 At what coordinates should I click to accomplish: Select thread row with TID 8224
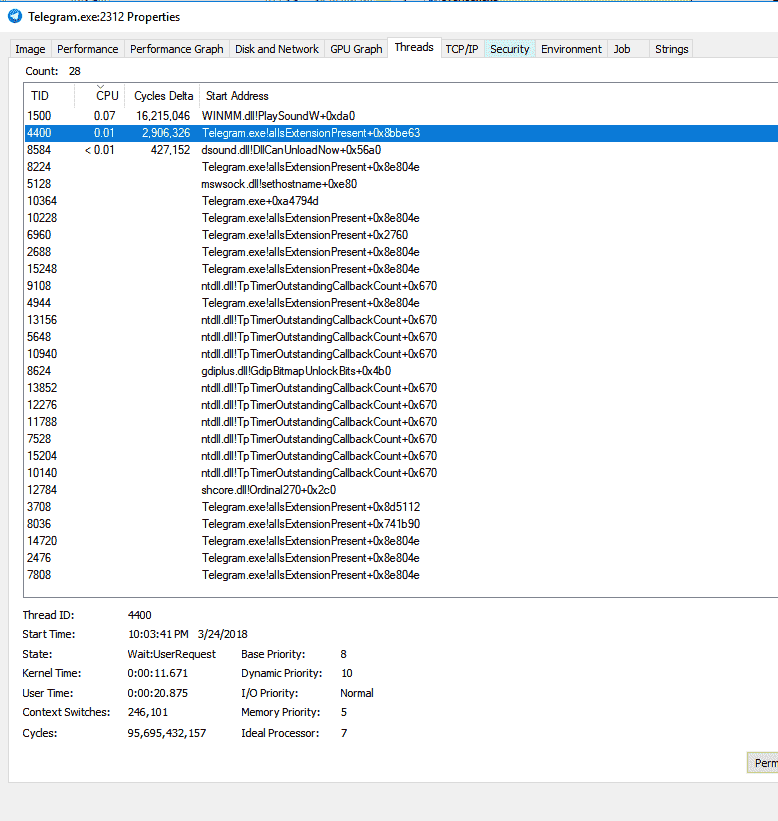(x=401, y=167)
